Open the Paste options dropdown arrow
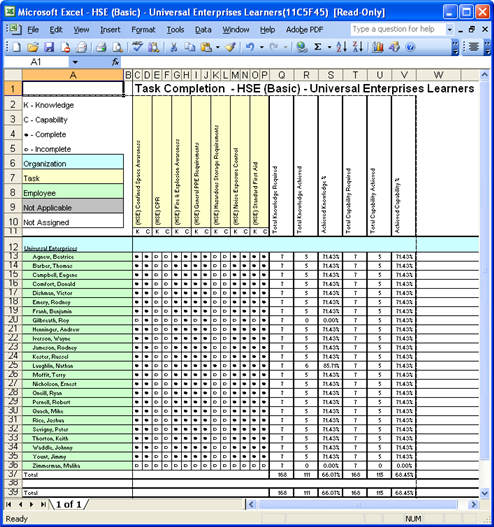The width and height of the screenshot is (494, 527). coord(218,47)
